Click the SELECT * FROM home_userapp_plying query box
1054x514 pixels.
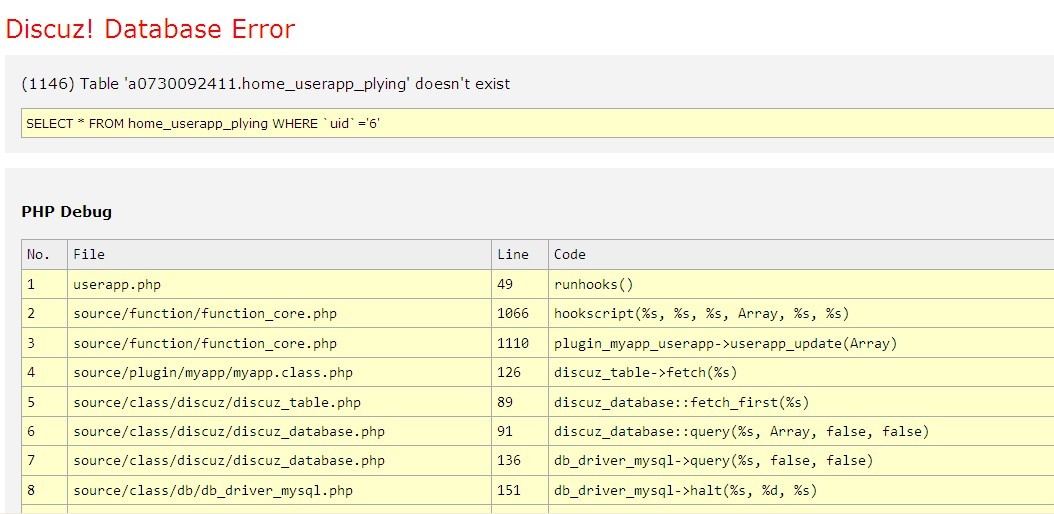(537, 123)
